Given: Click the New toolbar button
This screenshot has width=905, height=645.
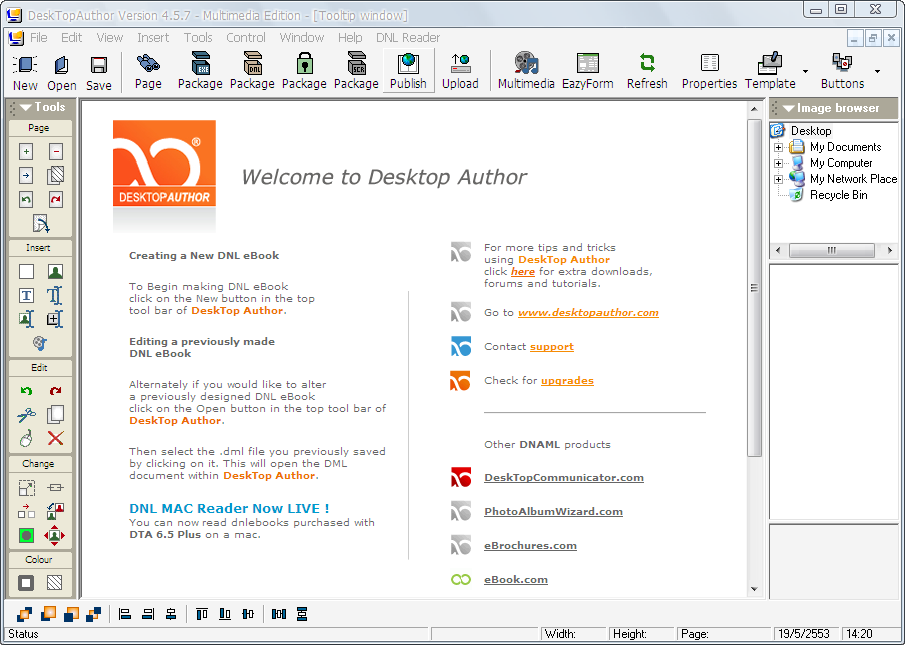Looking at the screenshot, I should tap(25, 73).
